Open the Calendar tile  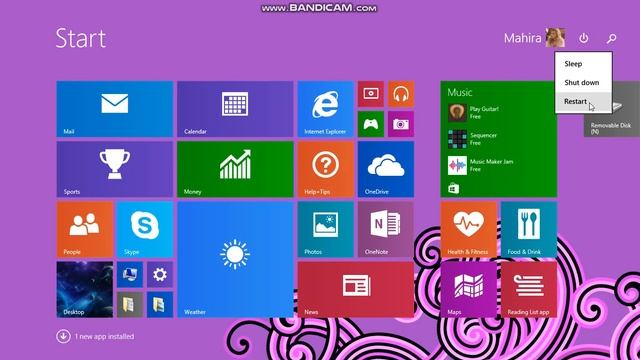(235, 109)
